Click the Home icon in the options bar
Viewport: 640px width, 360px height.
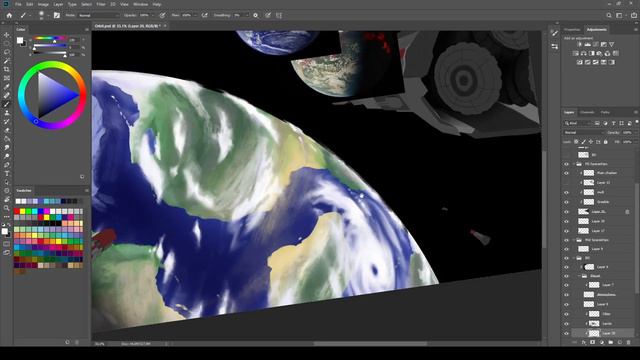pos(9,16)
